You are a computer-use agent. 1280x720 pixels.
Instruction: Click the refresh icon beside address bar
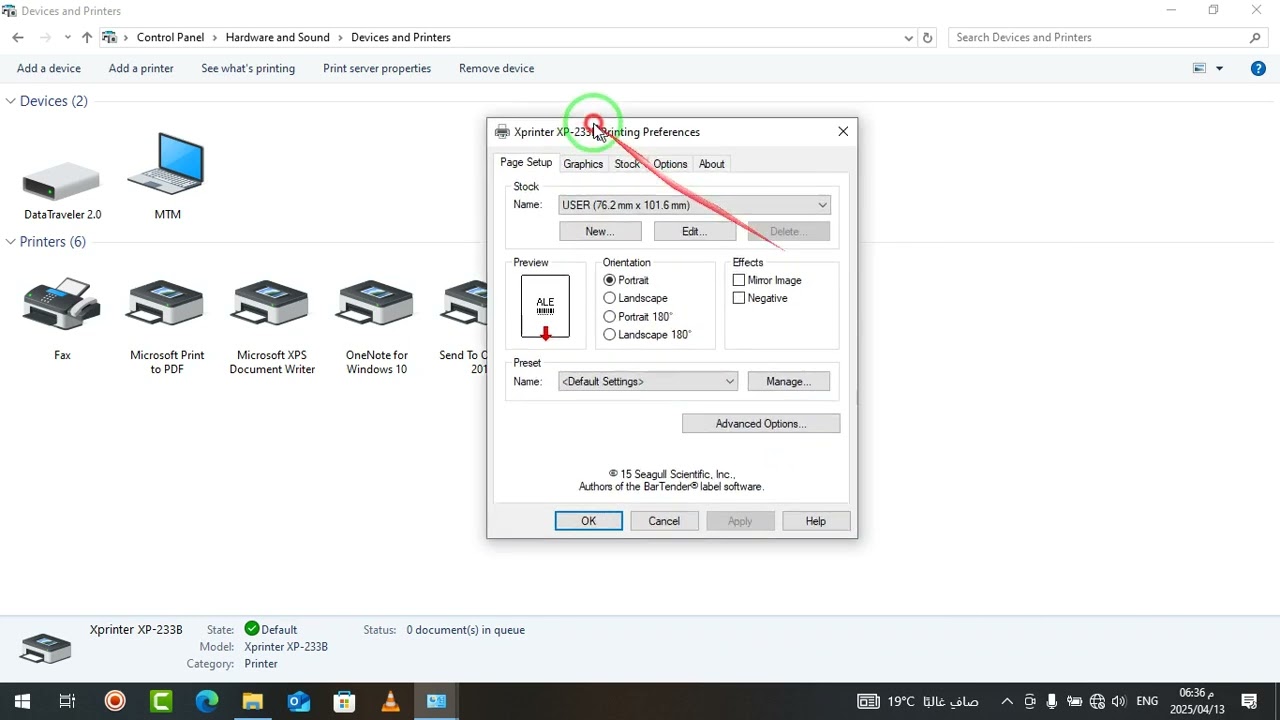click(928, 38)
